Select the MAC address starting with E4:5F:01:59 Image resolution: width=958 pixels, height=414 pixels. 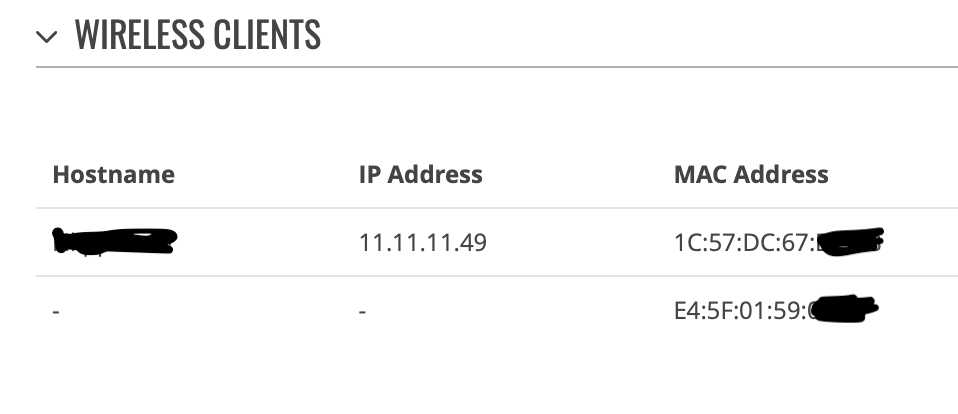(776, 310)
